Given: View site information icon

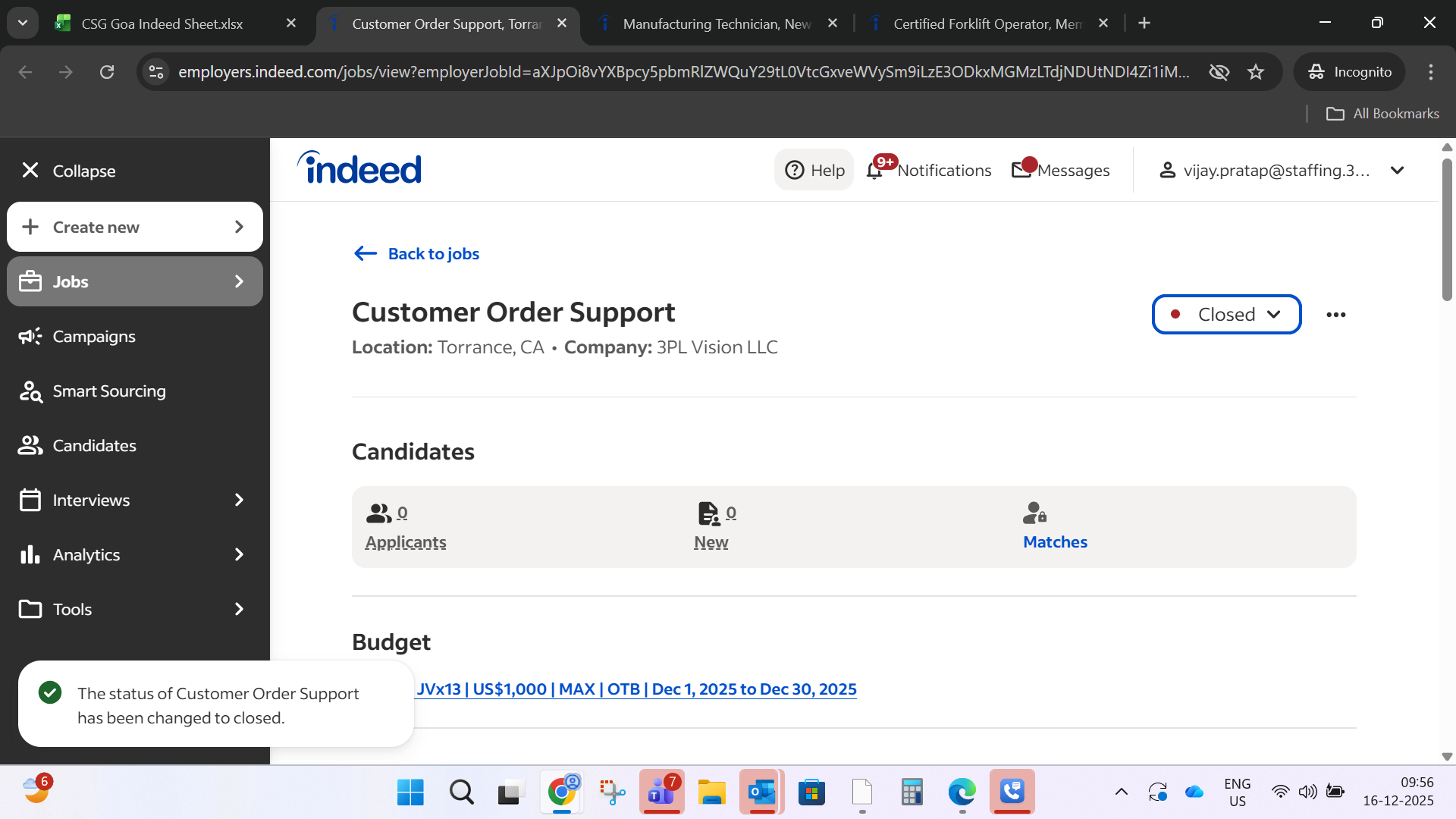Looking at the screenshot, I should [156, 71].
